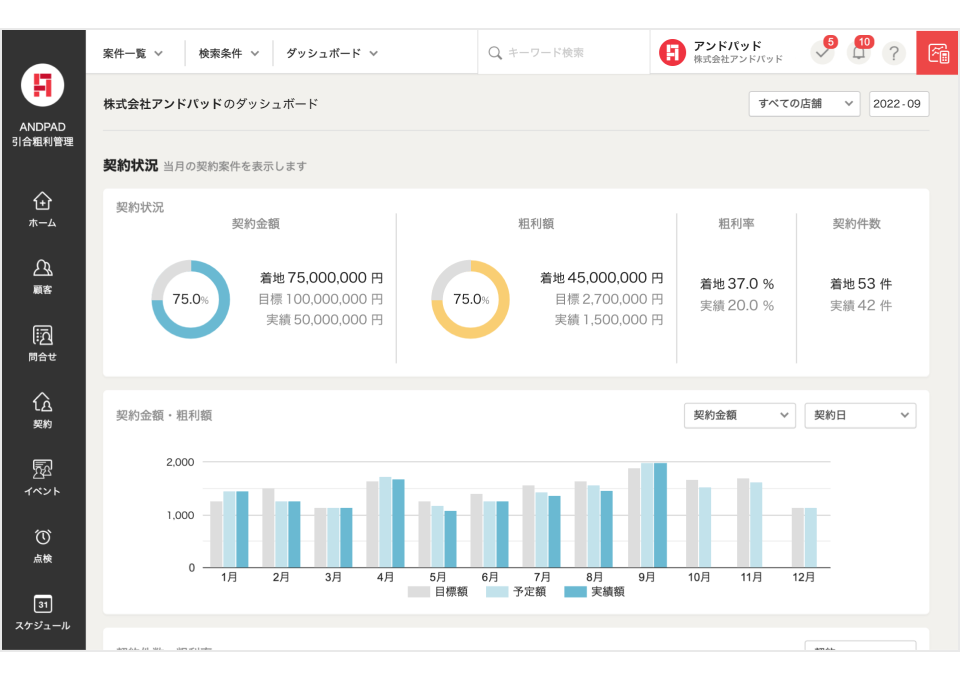
Task: Open the 契約日 chart dropdown
Action: pyautogui.click(x=860, y=415)
